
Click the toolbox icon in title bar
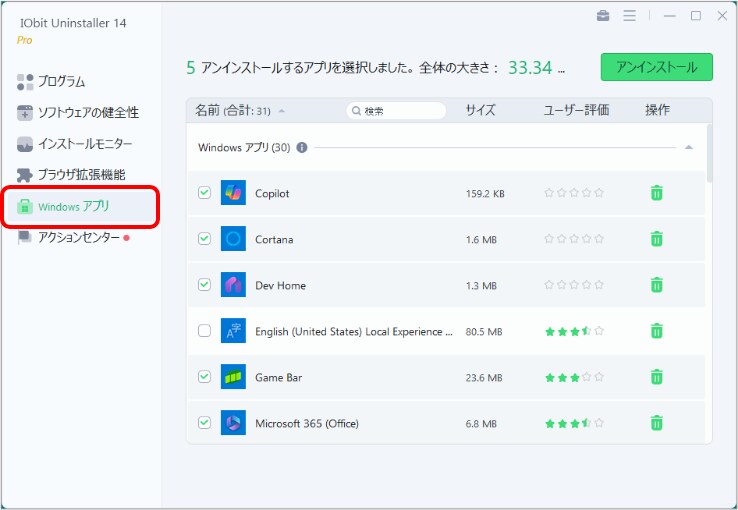pos(603,16)
